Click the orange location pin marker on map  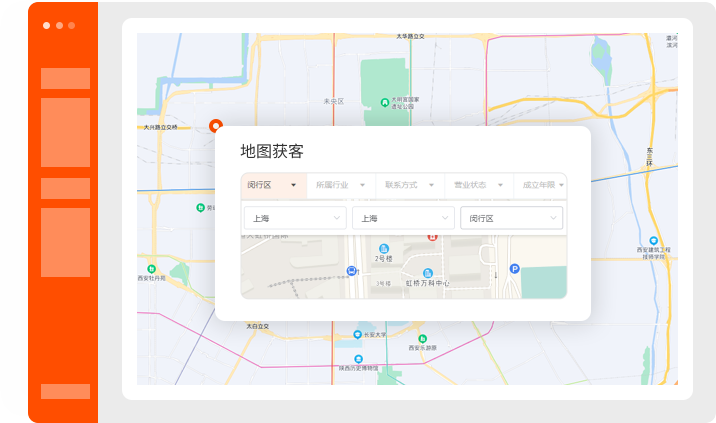pos(215,125)
